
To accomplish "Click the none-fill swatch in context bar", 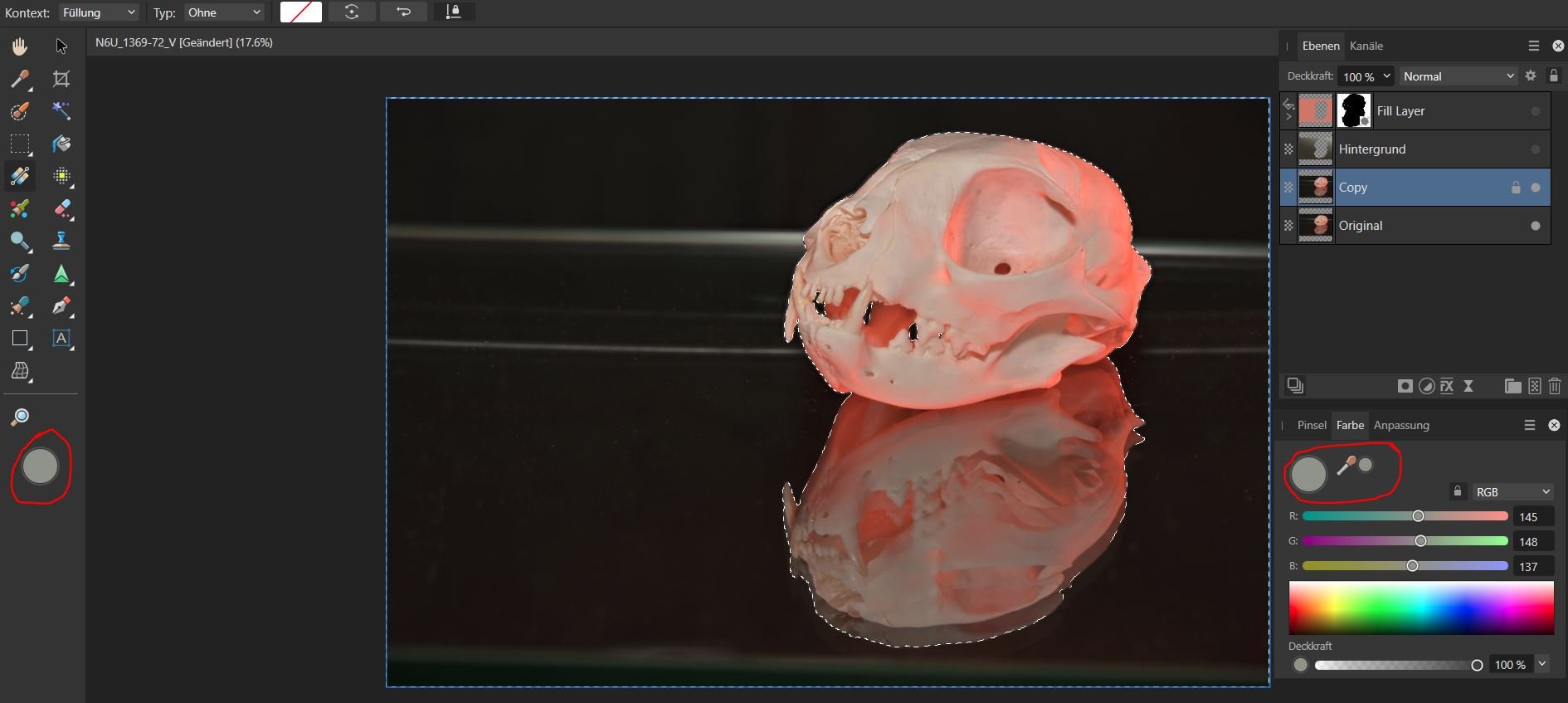I will [x=301, y=12].
